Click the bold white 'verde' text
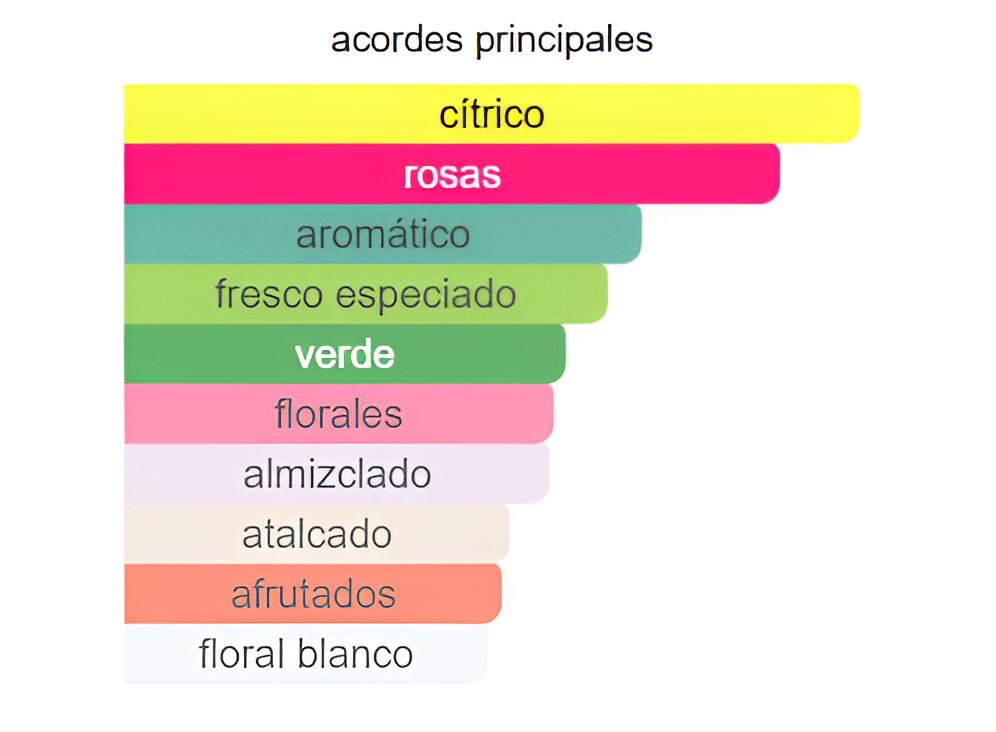This screenshot has width=996, height=732. pyautogui.click(x=345, y=354)
